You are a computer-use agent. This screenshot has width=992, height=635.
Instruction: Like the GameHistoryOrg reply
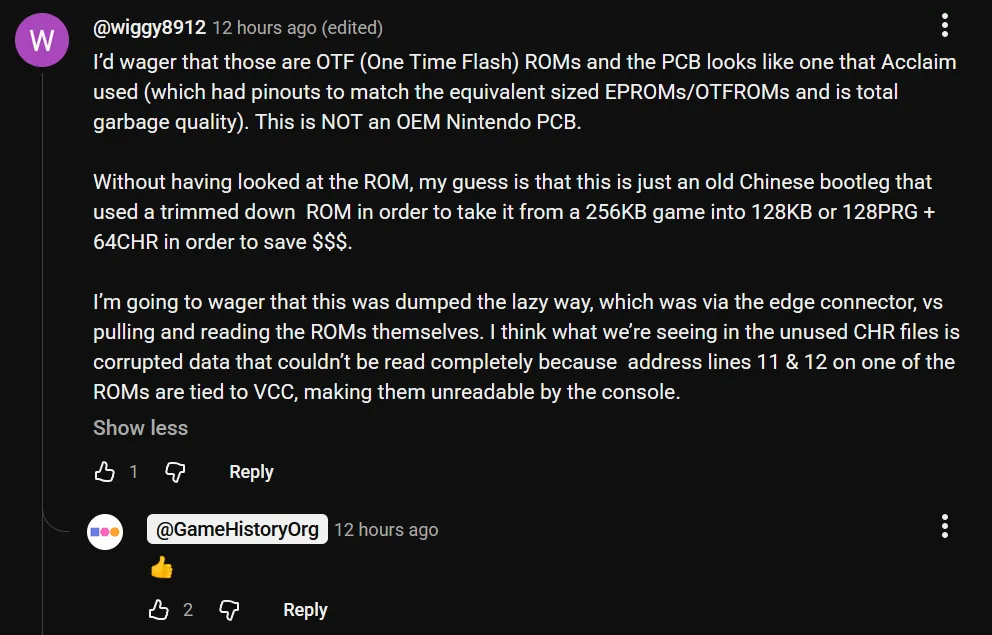click(159, 610)
